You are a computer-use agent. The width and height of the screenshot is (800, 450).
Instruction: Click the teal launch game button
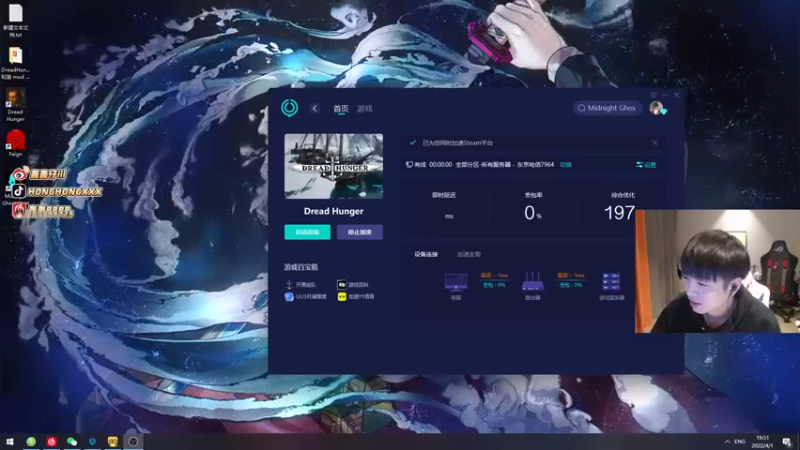[307, 232]
